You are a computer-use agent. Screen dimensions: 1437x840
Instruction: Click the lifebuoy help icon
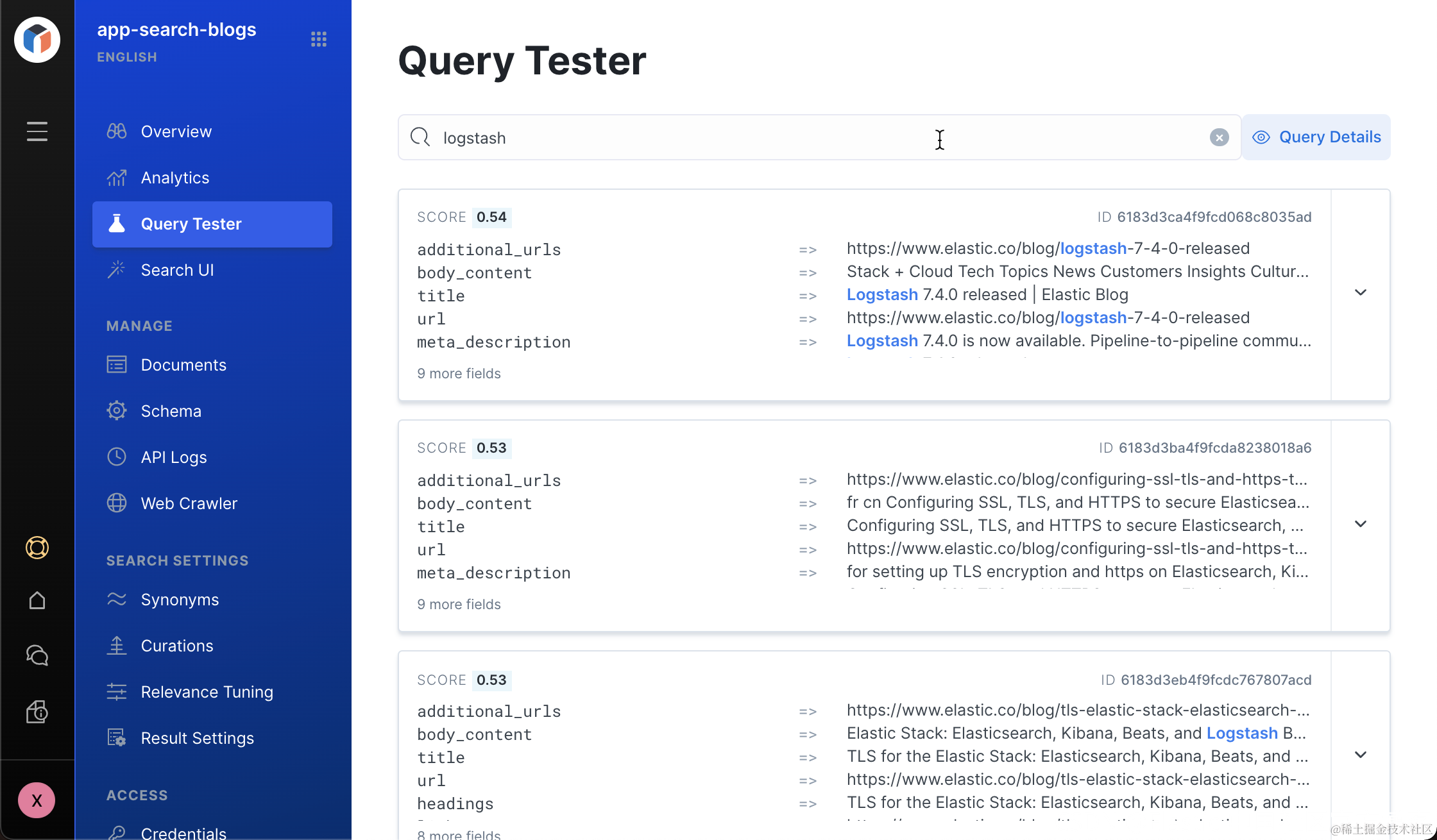point(37,548)
